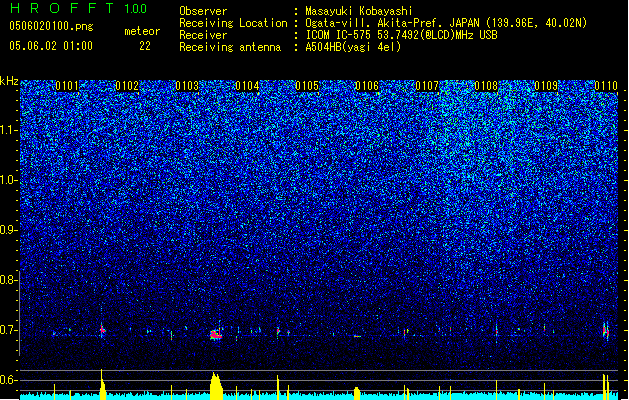Select the A504HB(yagi 4el) antenna text
Image resolution: width=629 pixels, height=400 pixels.
[353, 47]
